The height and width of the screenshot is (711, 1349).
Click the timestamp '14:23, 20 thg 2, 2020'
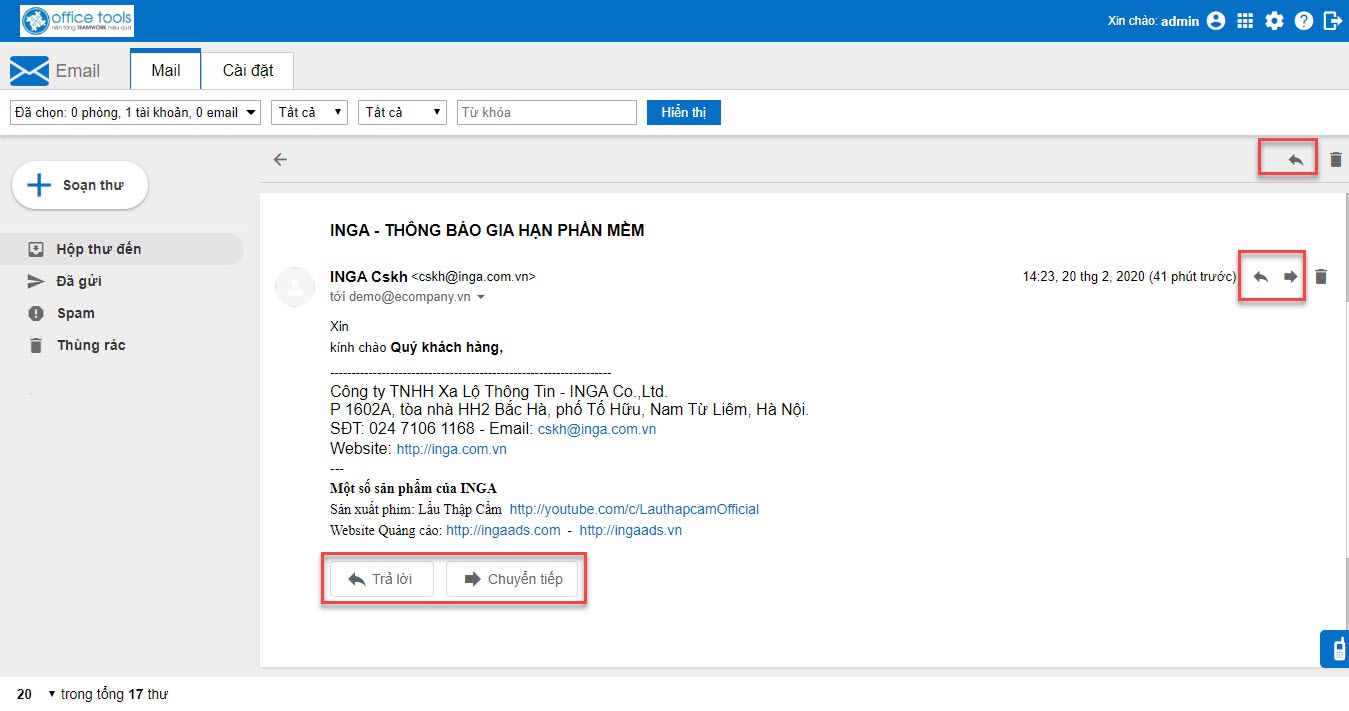(1083, 277)
